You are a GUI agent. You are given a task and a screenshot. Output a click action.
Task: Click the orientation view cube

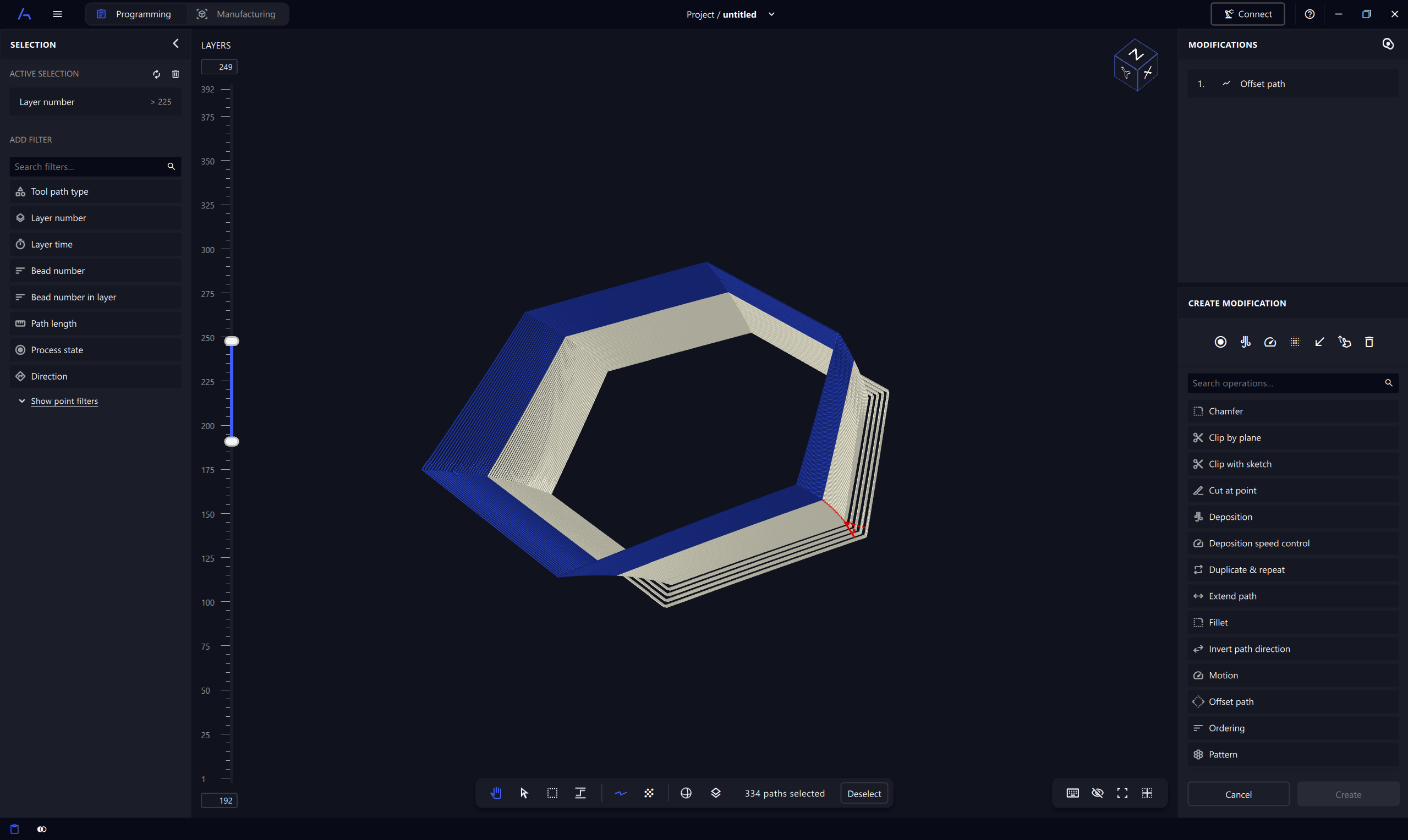click(1136, 64)
